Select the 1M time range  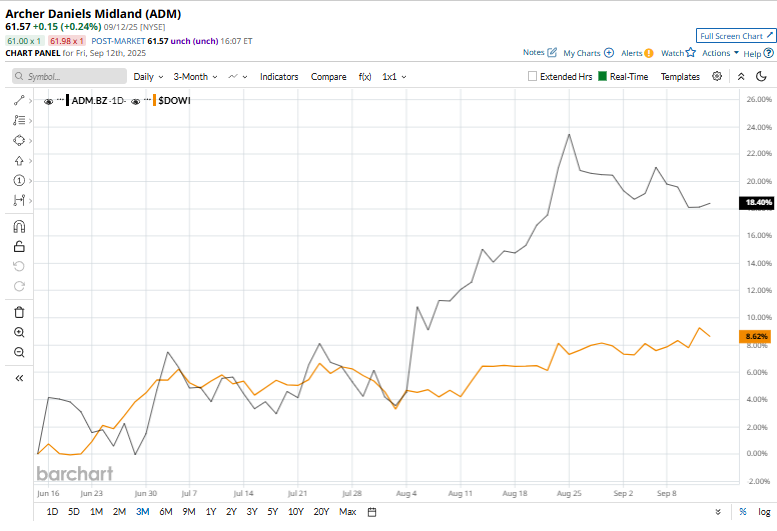[x=96, y=512]
